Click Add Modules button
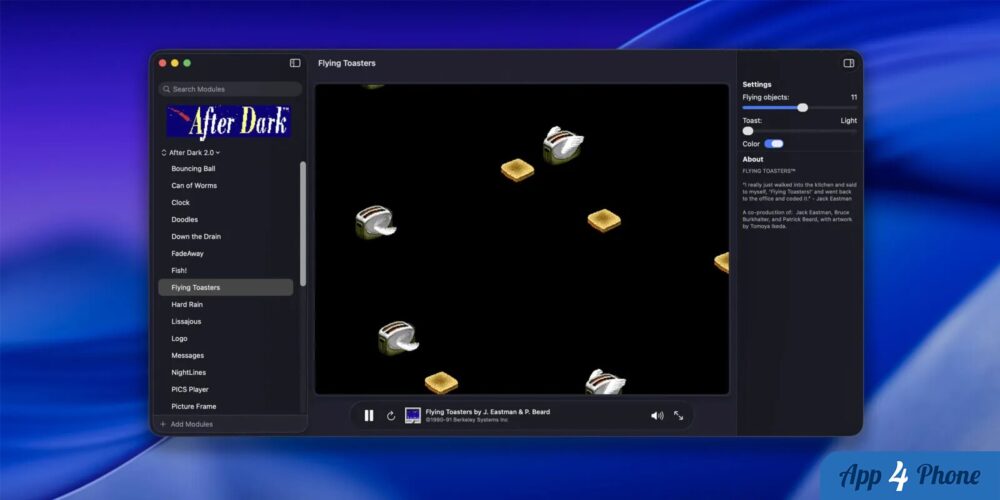 [x=186, y=424]
